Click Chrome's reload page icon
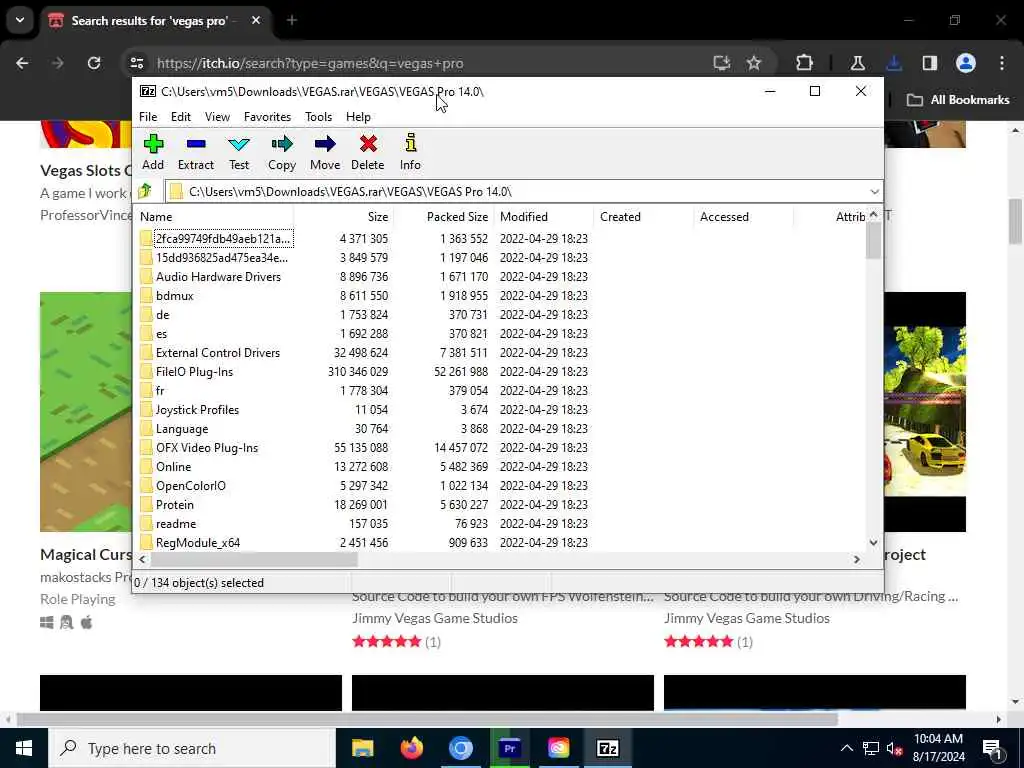Viewport: 1024px width, 768px height. point(94,63)
